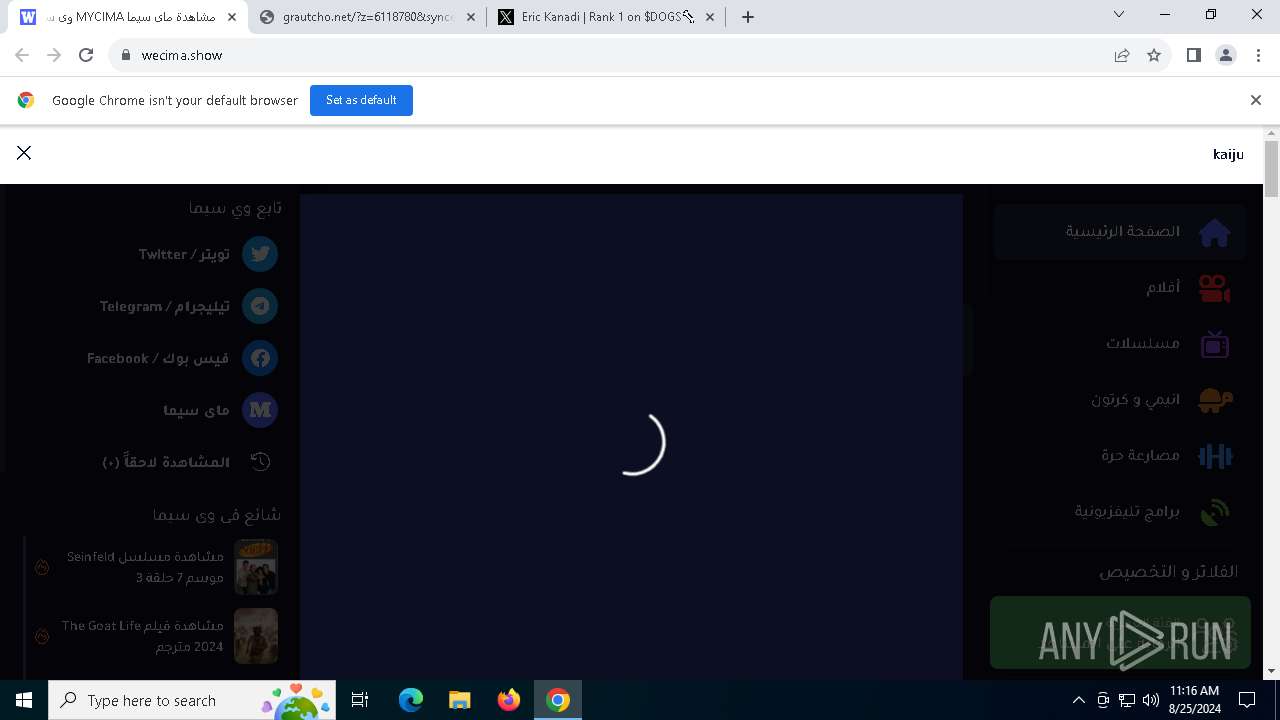Share this page icon
Screen dimensions: 1280x720
(1122, 56)
